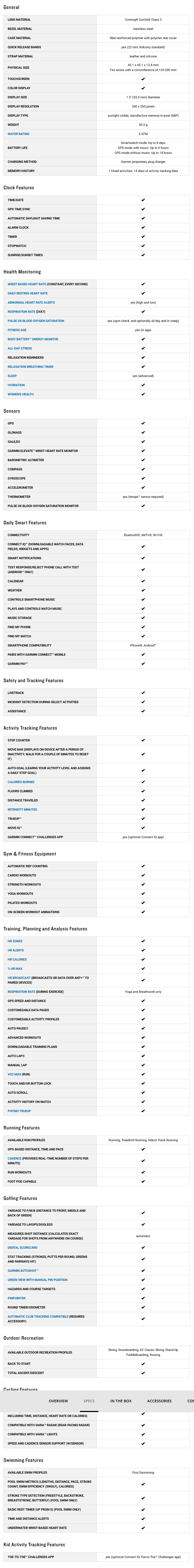The width and height of the screenshot is (194, 1568).
Task: Click the checkmark next to LiveTrack
Action: (x=143, y=693)
